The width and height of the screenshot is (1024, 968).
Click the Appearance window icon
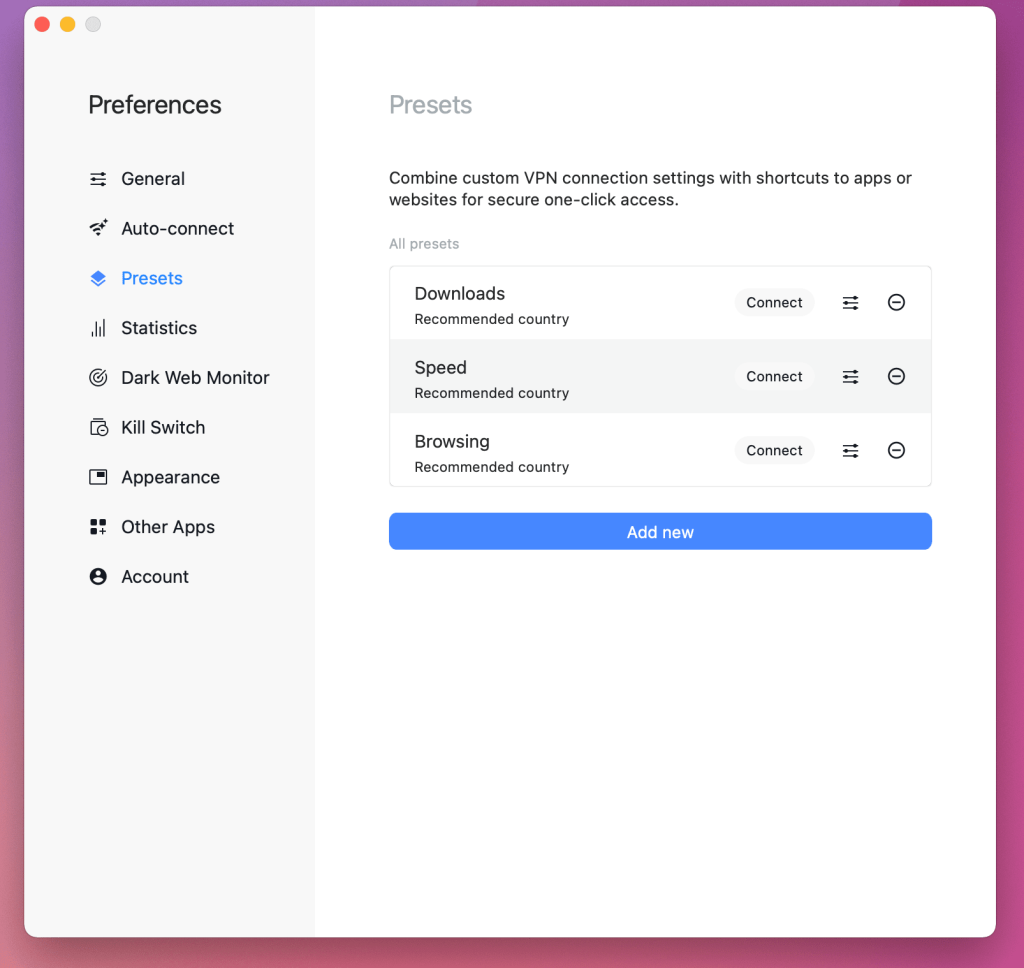point(98,477)
